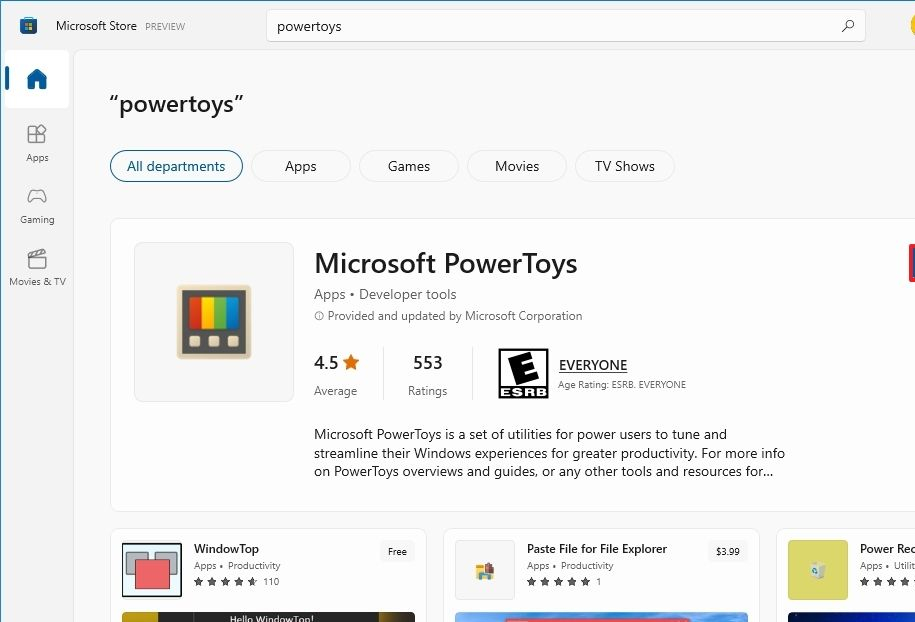Click WindowTop's star rating row

coord(225,582)
